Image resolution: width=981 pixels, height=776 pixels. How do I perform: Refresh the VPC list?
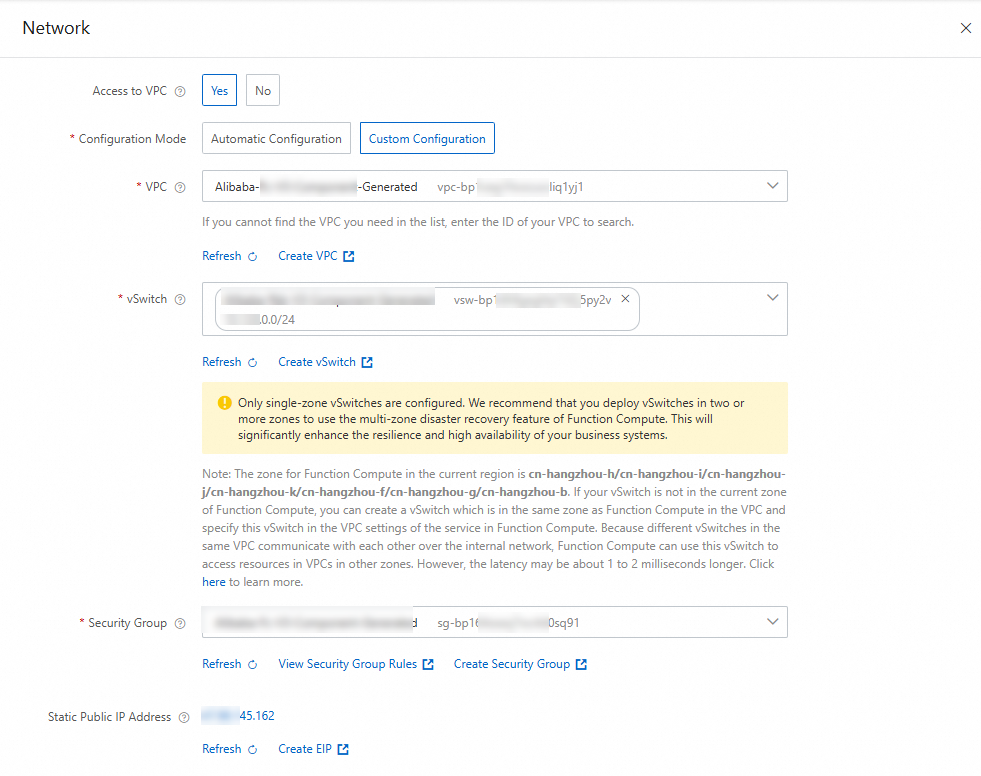221,256
